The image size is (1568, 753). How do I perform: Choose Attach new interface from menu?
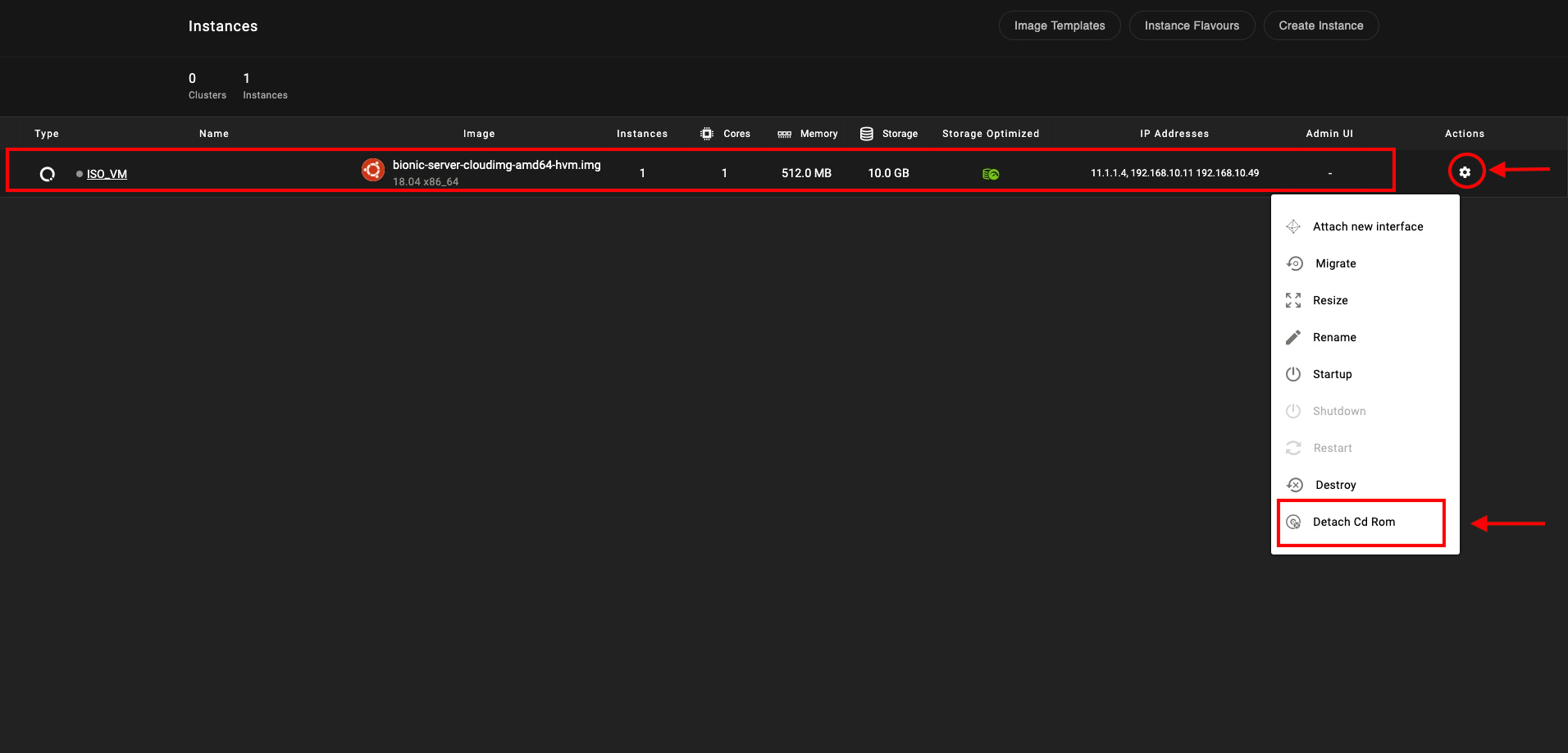(x=1365, y=226)
